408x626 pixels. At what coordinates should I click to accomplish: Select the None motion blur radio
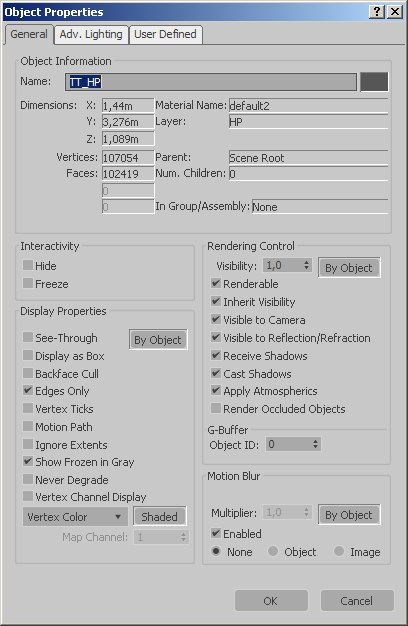(216, 551)
